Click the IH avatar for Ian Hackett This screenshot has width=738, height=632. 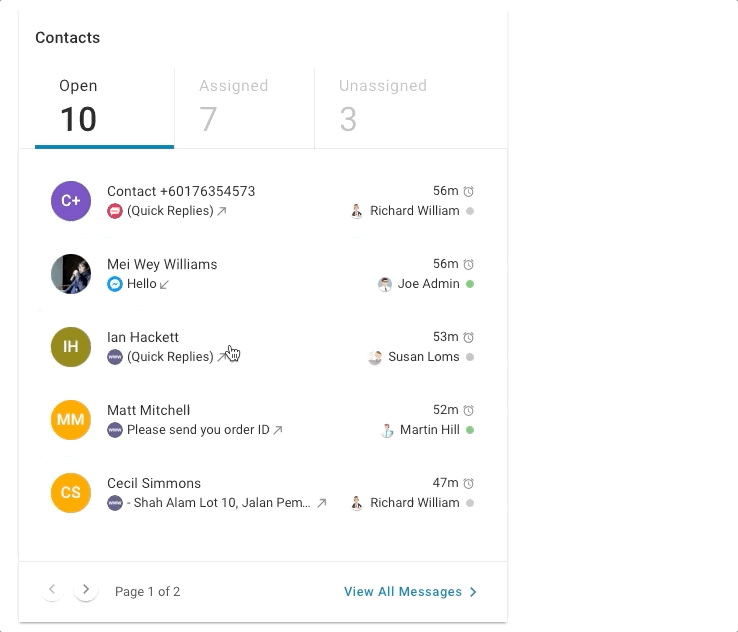point(71,347)
